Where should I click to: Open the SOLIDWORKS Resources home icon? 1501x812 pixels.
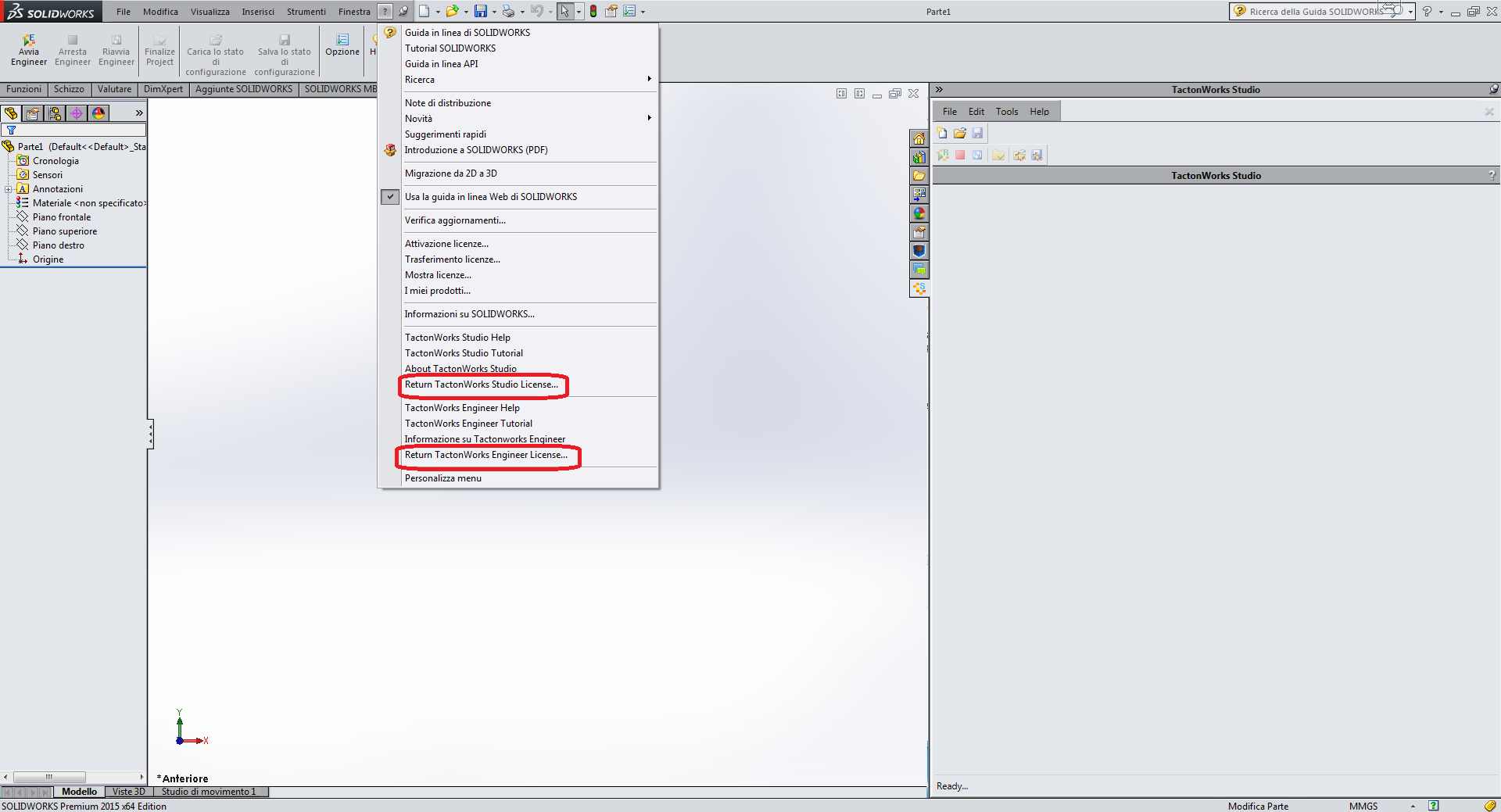pos(919,138)
